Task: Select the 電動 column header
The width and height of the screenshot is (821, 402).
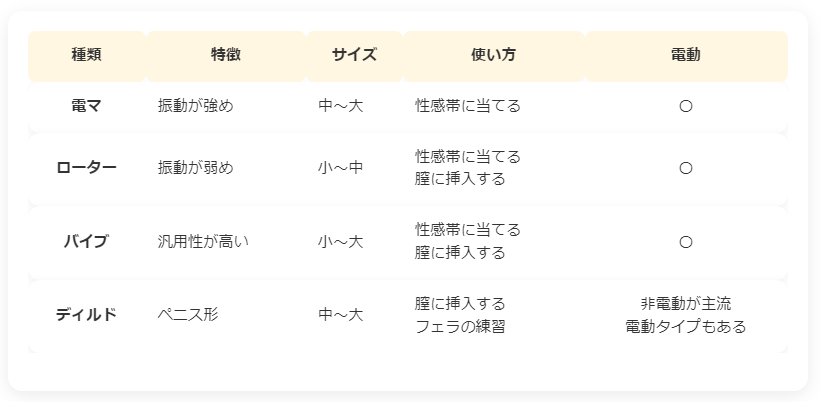Action: (686, 55)
